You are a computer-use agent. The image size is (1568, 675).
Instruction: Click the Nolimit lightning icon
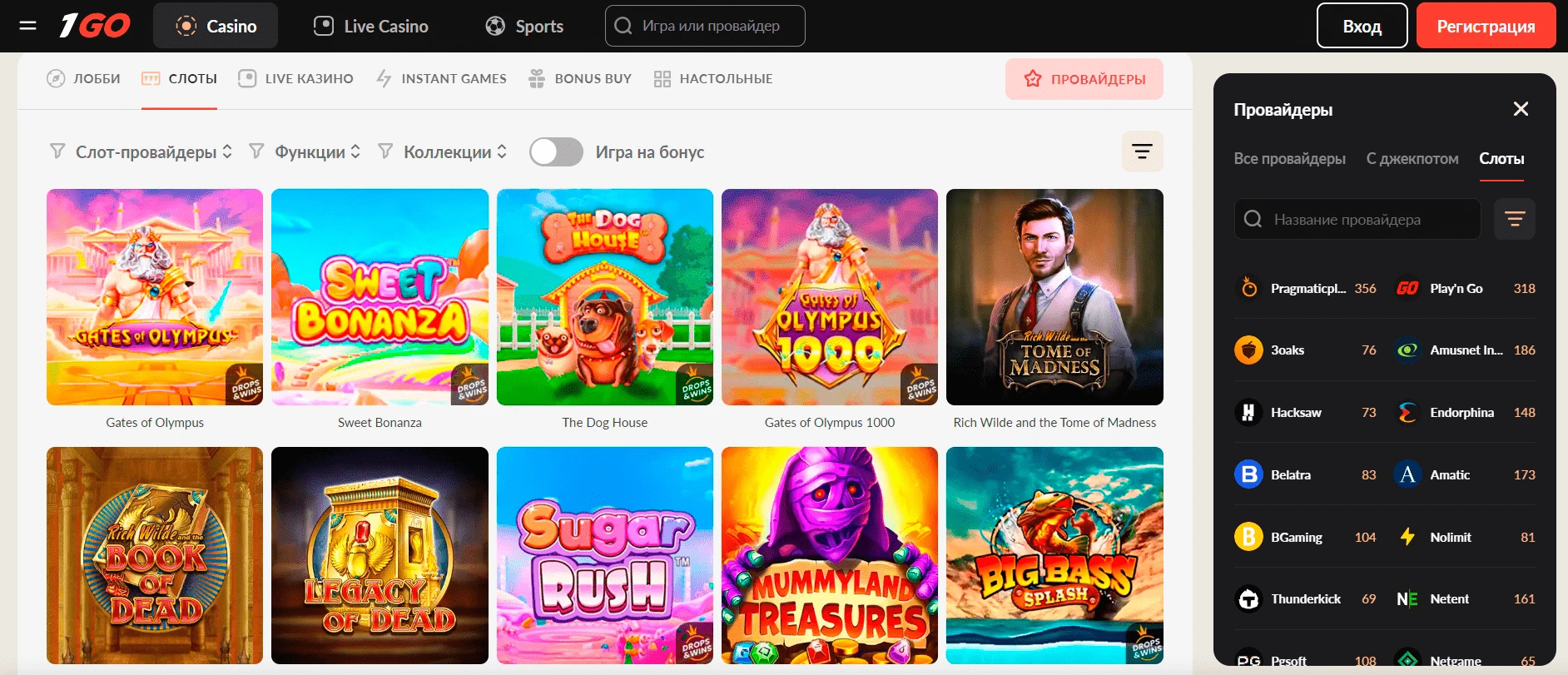[x=1407, y=537]
